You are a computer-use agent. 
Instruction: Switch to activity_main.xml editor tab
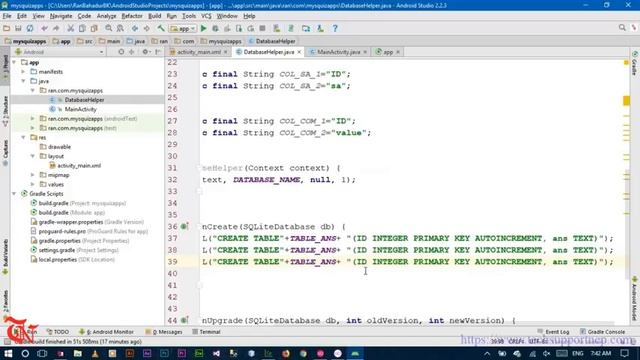click(199, 52)
